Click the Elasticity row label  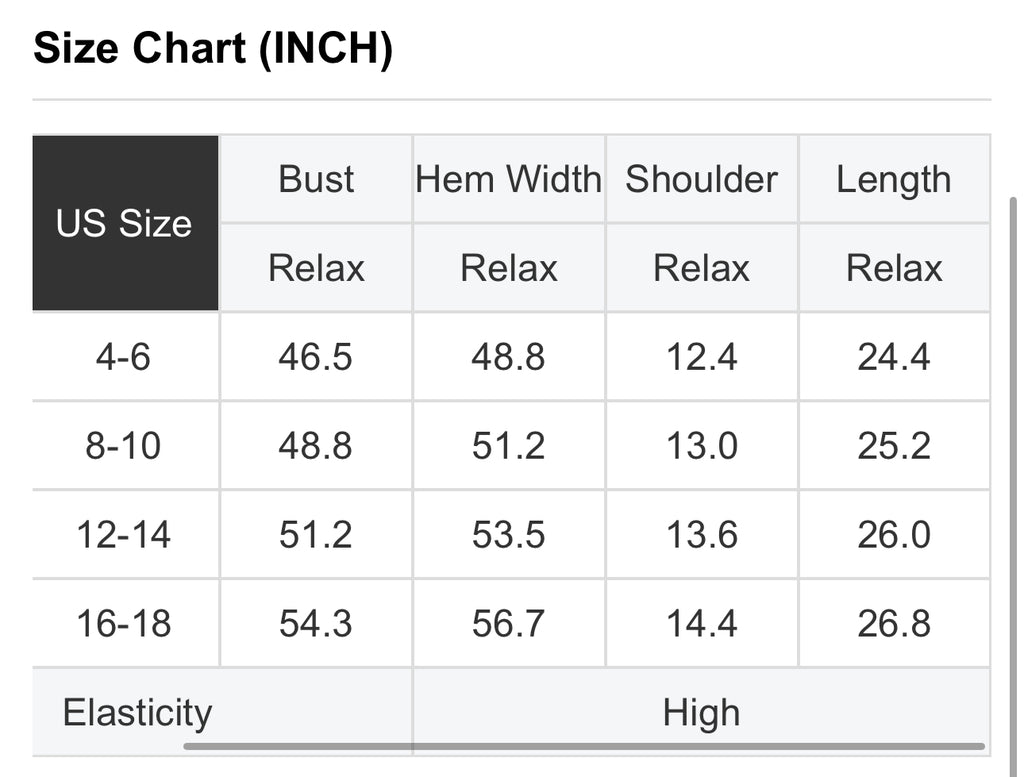click(x=138, y=712)
